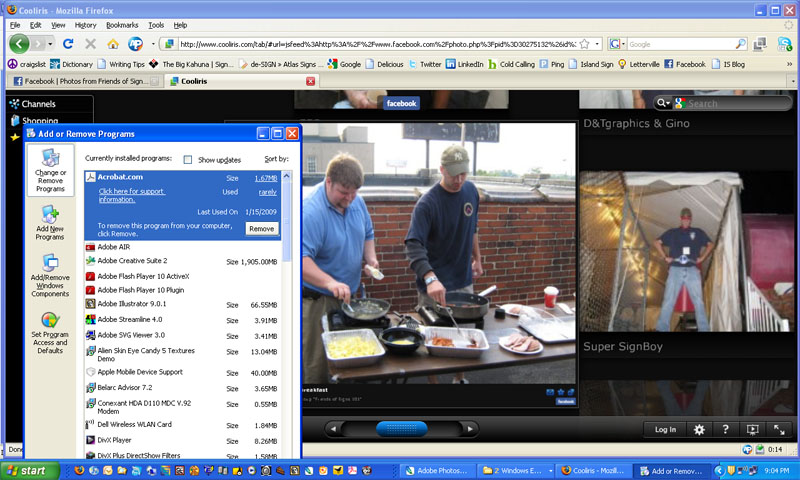800x480 pixels.
Task: Click the facebook badge above the photo
Action: pos(402,103)
